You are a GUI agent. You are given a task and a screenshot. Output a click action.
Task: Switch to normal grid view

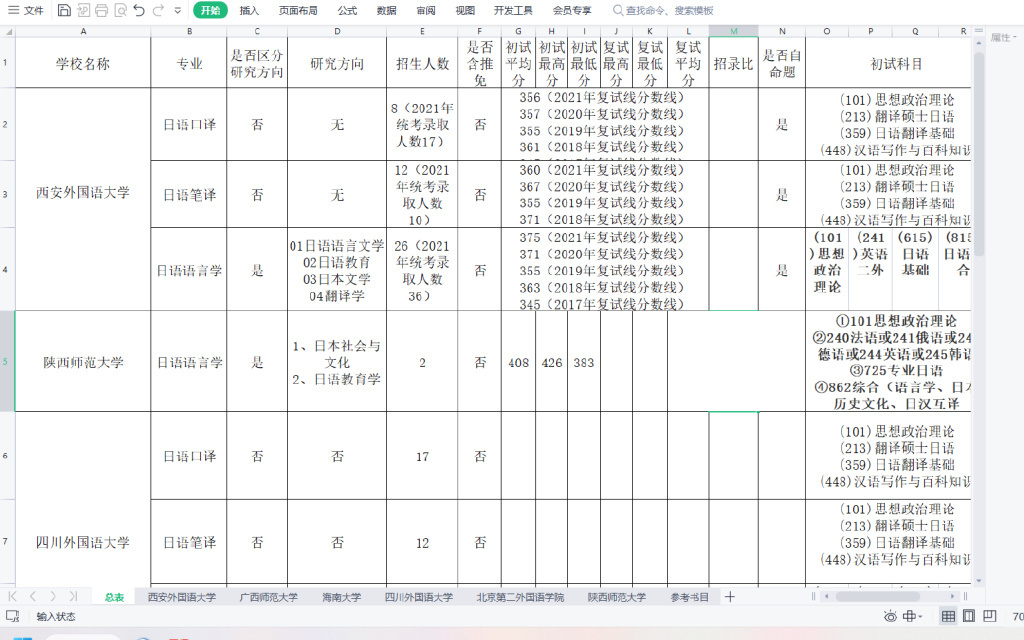[x=948, y=616]
